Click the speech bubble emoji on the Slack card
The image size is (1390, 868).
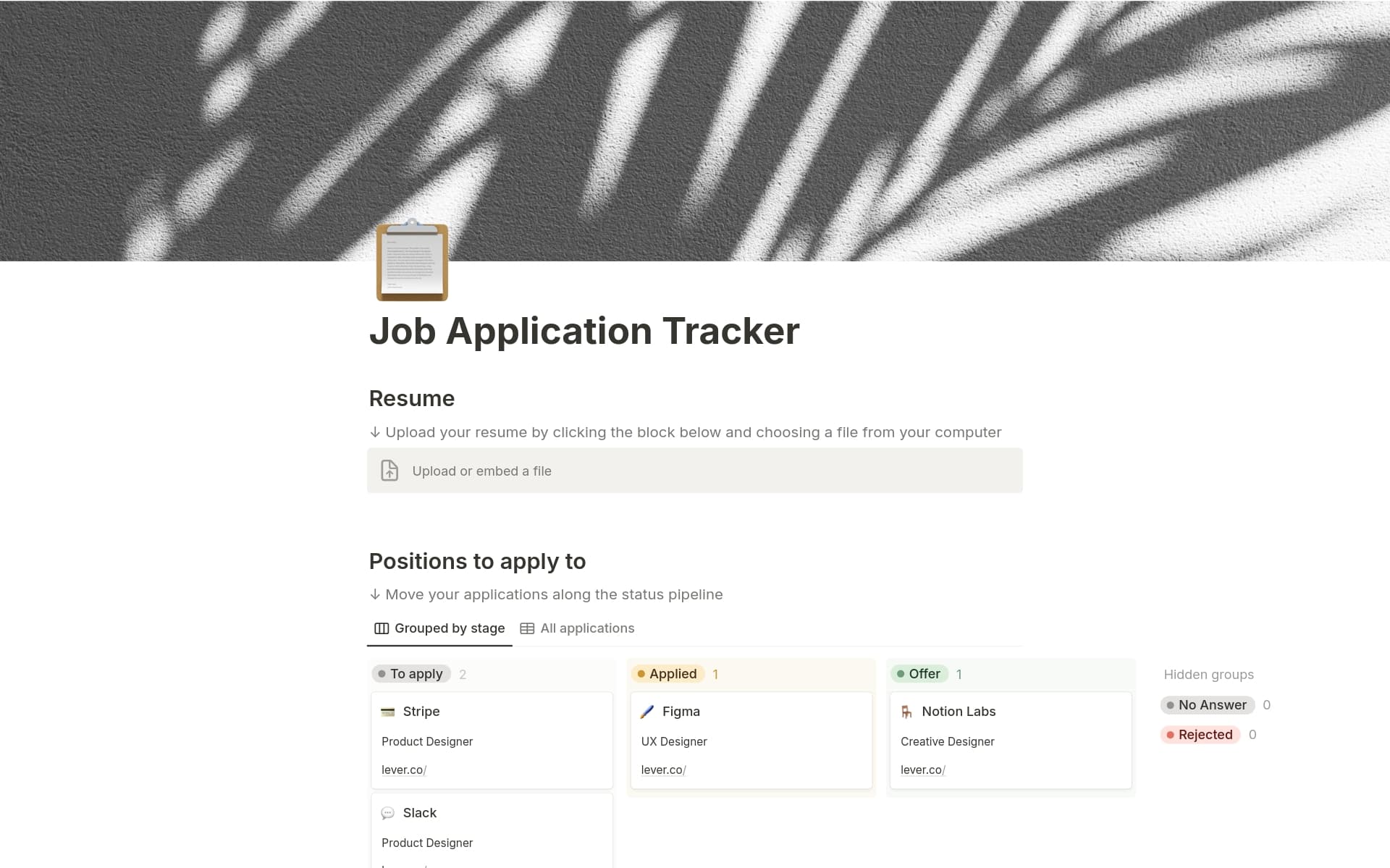pos(389,812)
